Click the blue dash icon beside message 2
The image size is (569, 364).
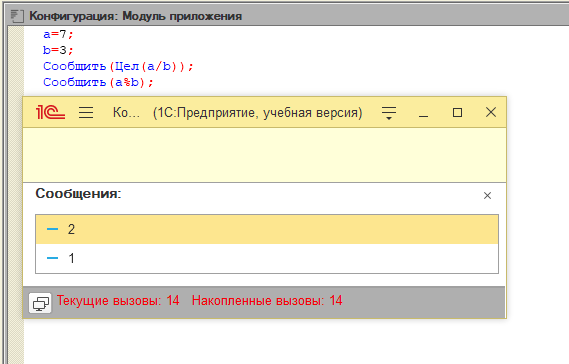53,229
